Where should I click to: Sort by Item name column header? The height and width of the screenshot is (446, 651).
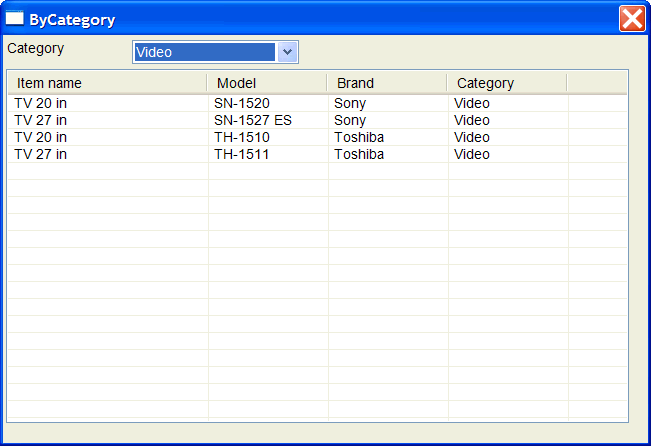coord(107,83)
